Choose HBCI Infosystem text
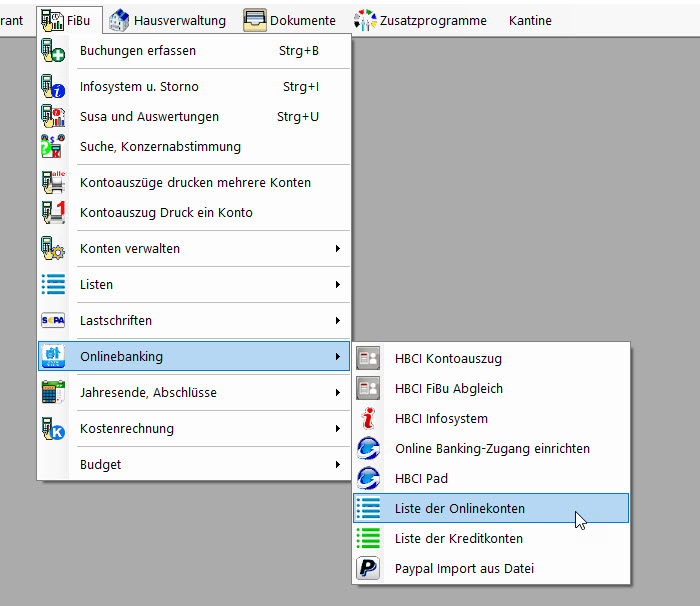The image size is (700, 606). click(441, 418)
